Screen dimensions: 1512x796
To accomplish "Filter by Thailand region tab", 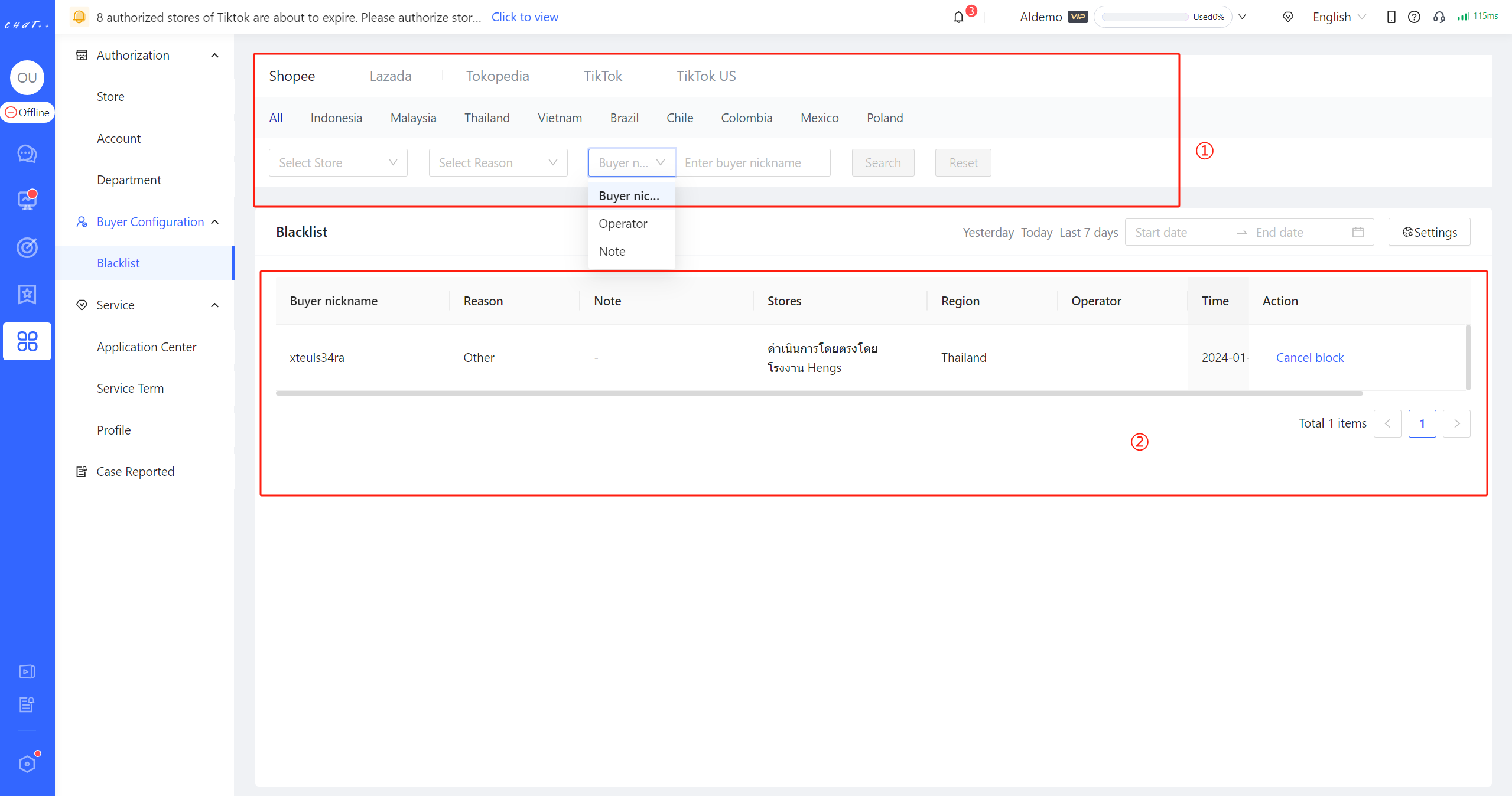I will pyautogui.click(x=487, y=118).
